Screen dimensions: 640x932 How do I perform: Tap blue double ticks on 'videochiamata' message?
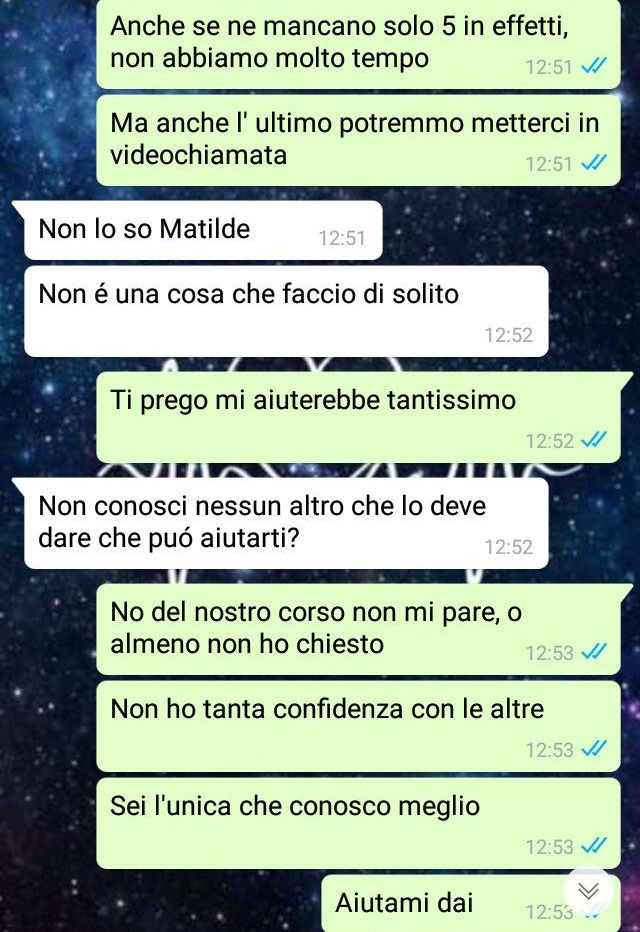(594, 162)
